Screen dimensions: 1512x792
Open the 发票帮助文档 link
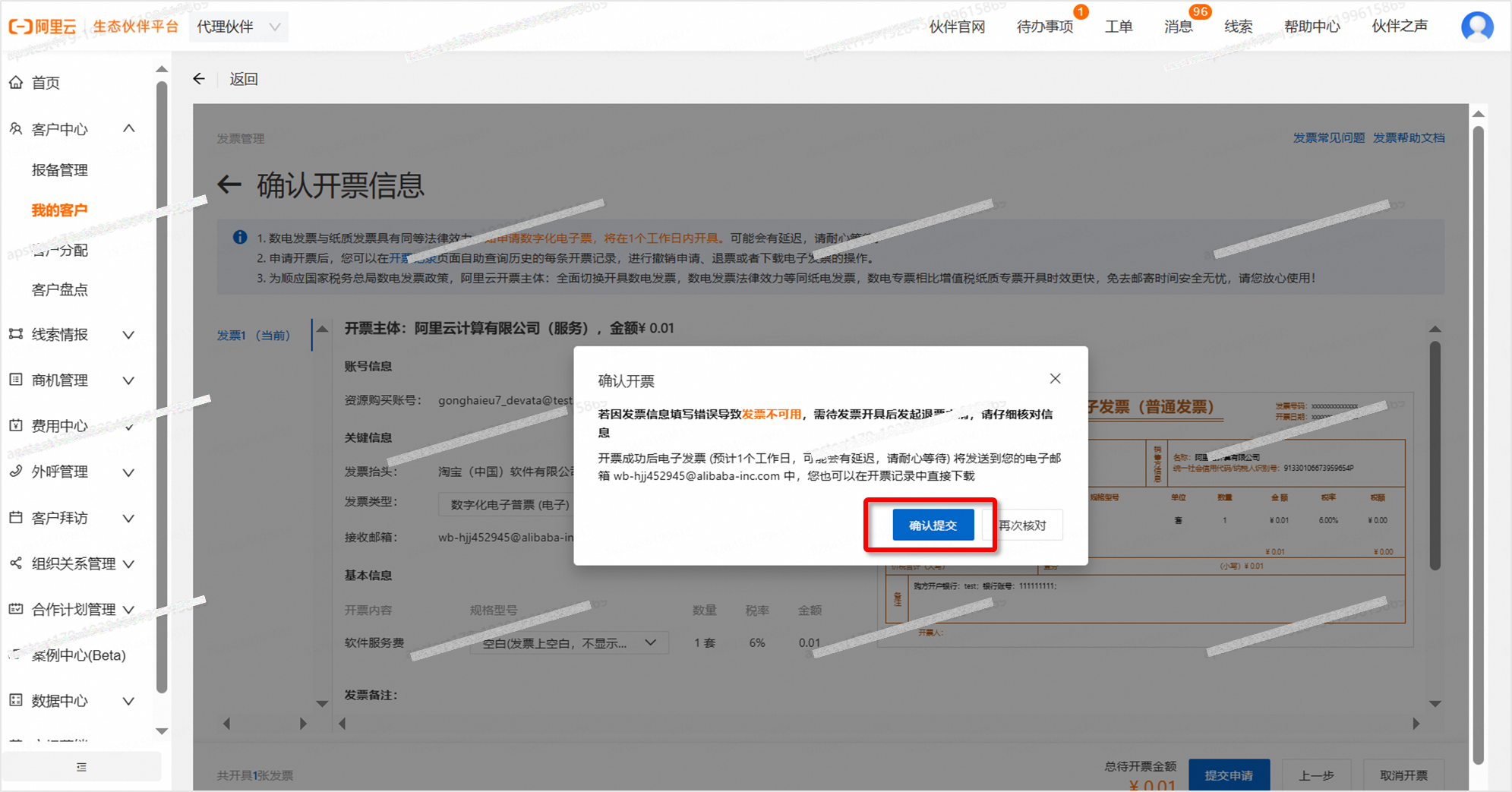tap(1409, 137)
